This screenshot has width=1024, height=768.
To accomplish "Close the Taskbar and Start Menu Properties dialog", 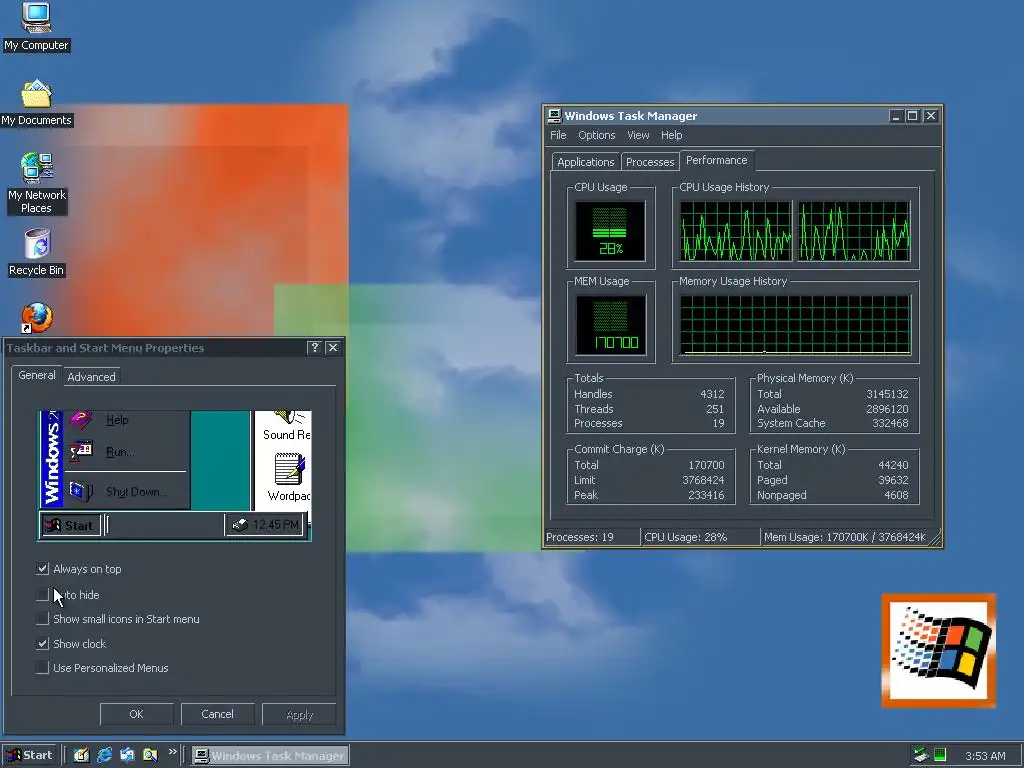I will 333,347.
